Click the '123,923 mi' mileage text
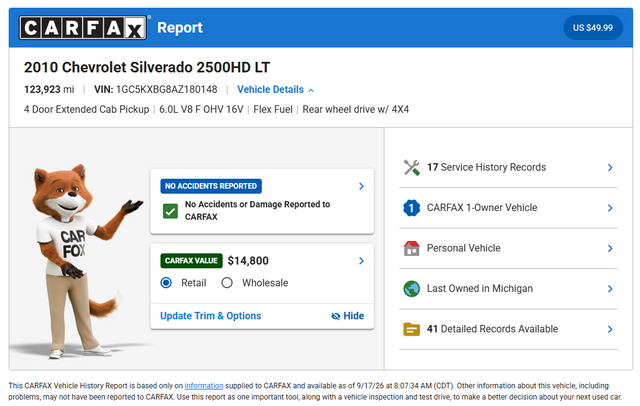 [x=49, y=89]
